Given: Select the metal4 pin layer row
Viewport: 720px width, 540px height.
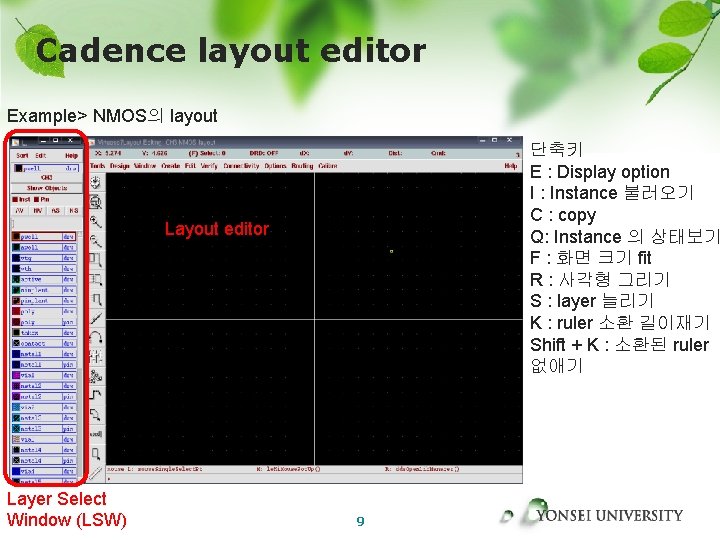Looking at the screenshot, I should (44, 461).
